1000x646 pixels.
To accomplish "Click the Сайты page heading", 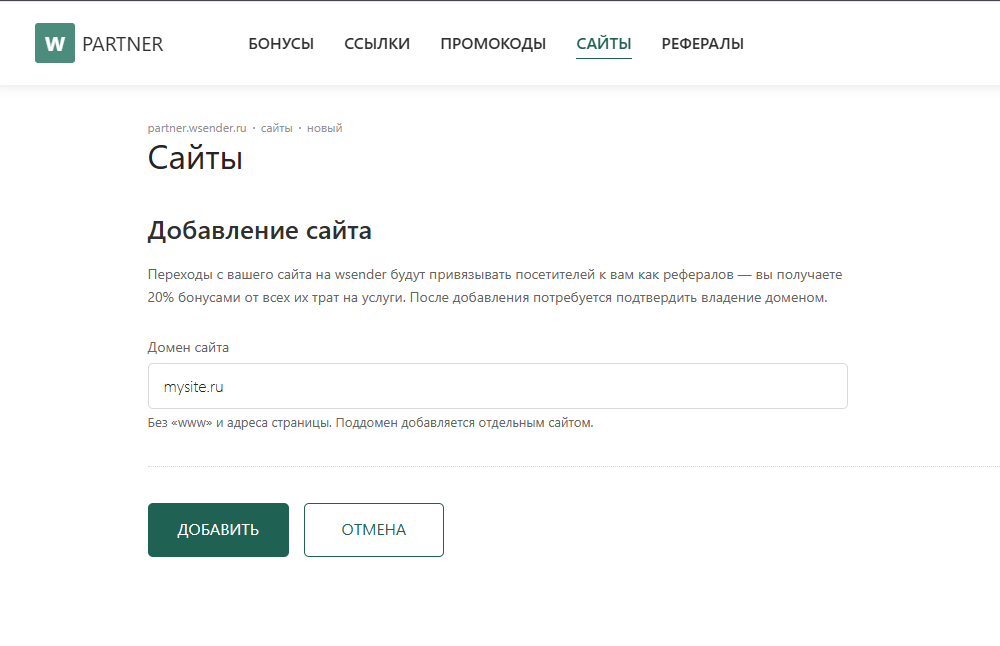I will tap(195, 158).
